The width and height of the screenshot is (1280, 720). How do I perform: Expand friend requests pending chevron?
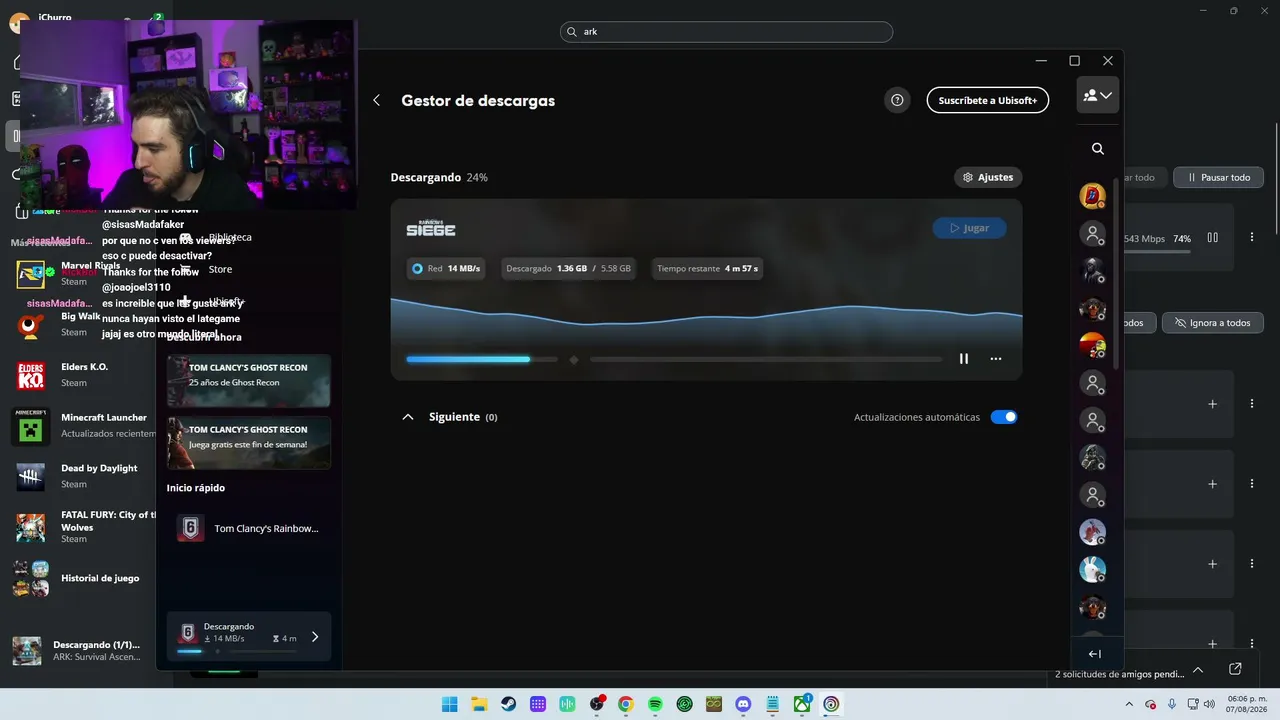tap(1198, 670)
